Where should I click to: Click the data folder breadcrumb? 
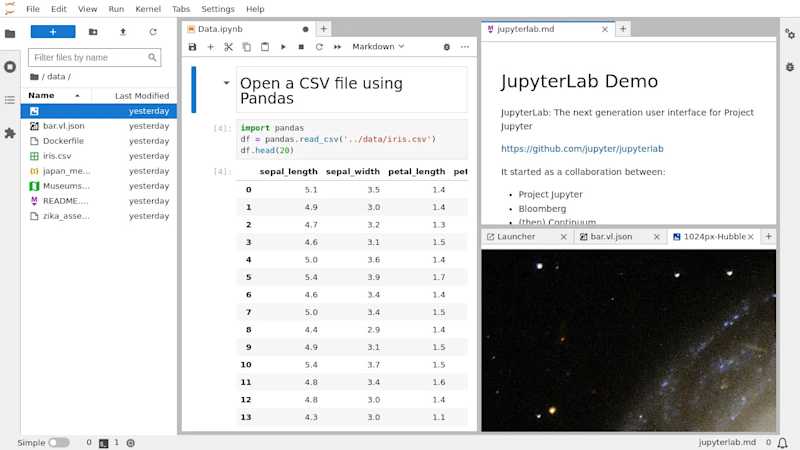pos(56,77)
